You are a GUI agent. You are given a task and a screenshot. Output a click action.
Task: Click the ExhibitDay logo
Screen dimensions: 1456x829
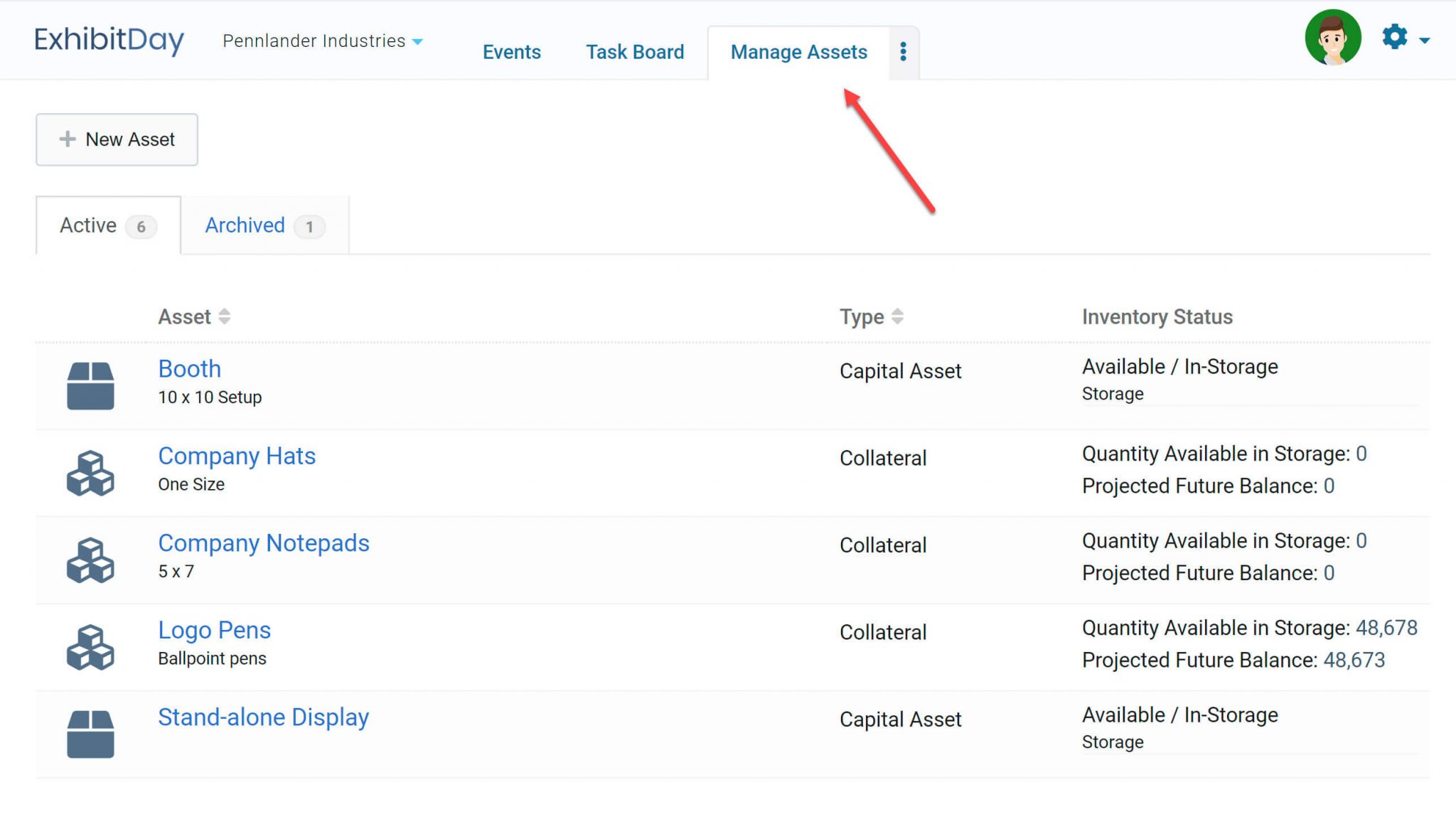[x=109, y=40]
